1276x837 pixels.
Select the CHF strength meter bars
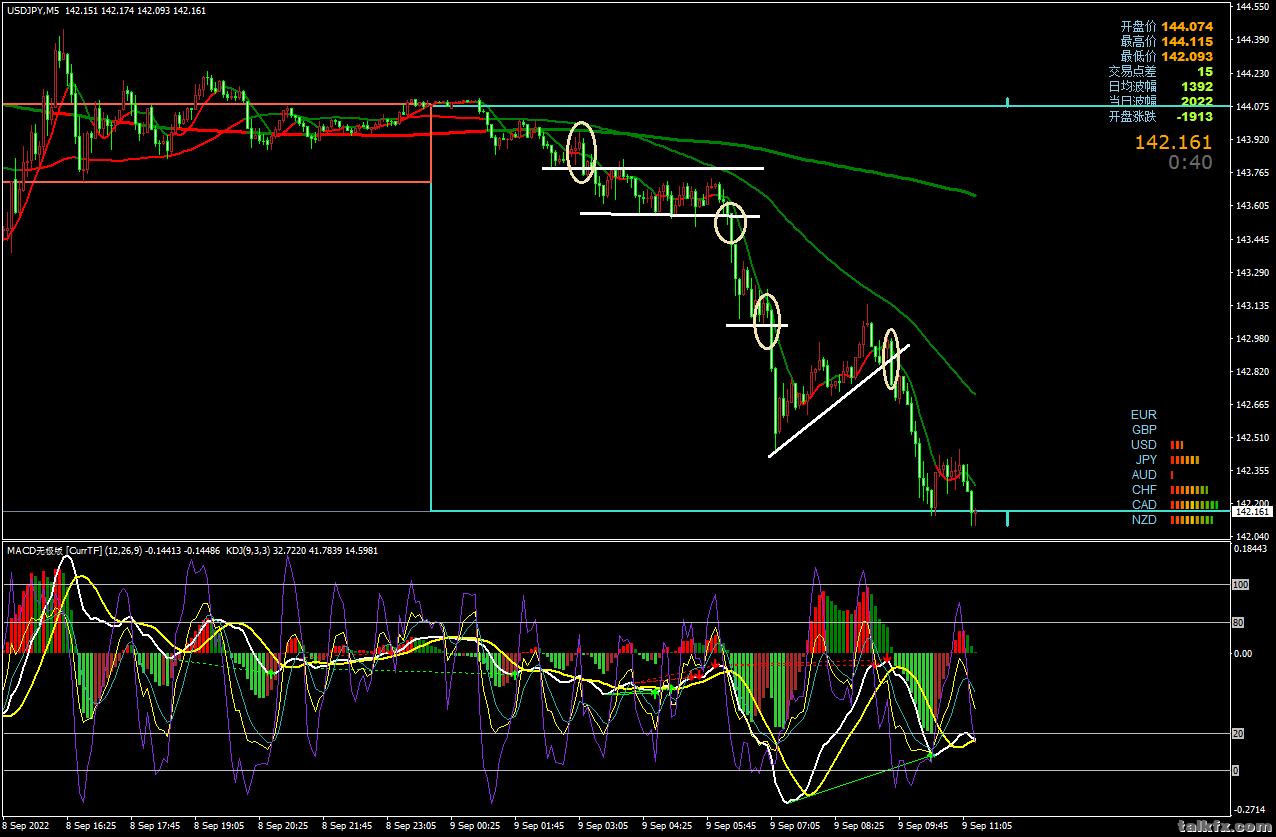click(x=1188, y=490)
